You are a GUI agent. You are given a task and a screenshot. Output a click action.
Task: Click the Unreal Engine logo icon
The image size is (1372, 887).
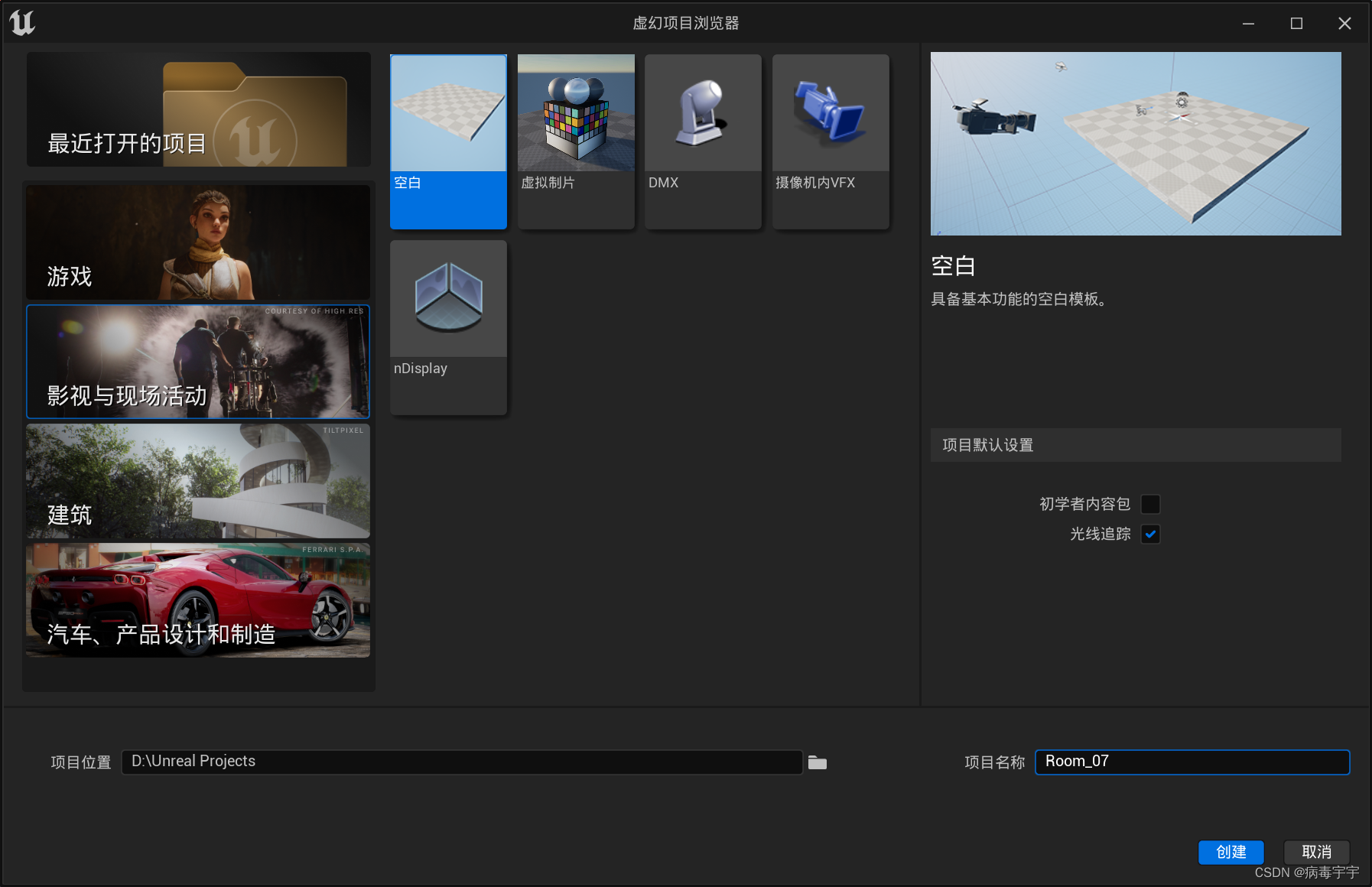coord(22,22)
